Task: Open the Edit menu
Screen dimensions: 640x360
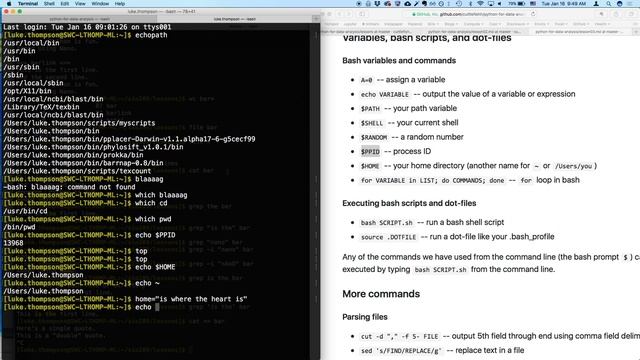Action: point(65,4)
